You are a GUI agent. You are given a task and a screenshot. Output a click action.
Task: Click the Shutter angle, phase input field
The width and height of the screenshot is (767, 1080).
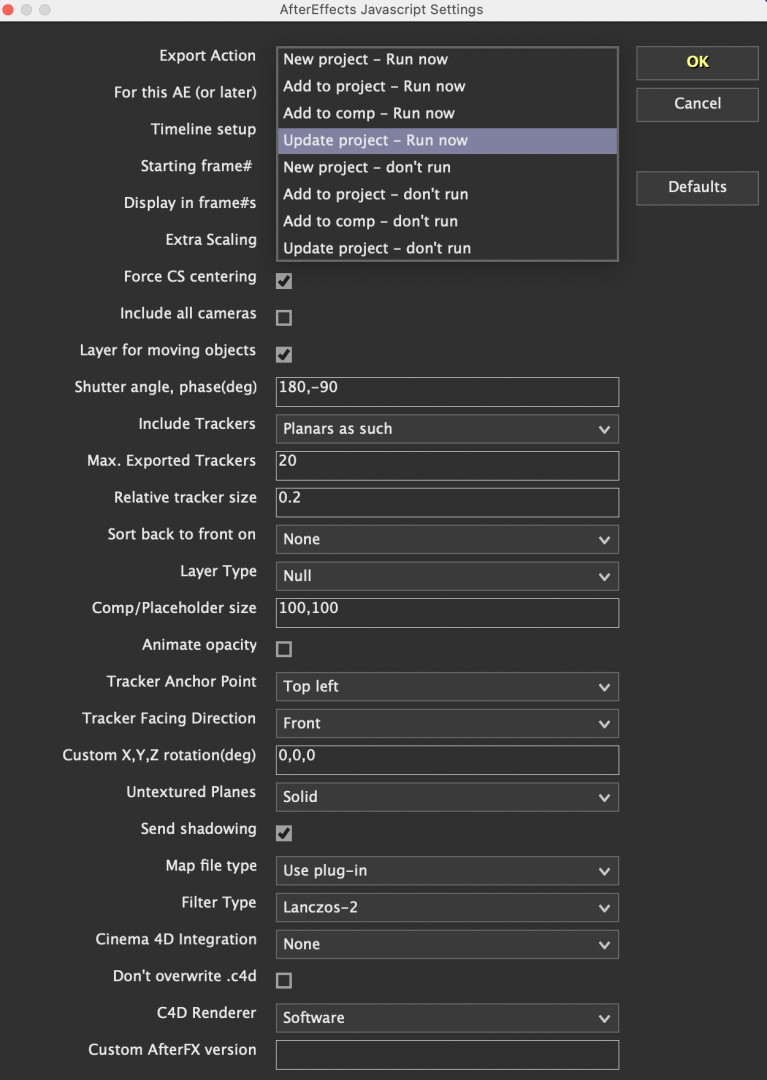tap(447, 391)
